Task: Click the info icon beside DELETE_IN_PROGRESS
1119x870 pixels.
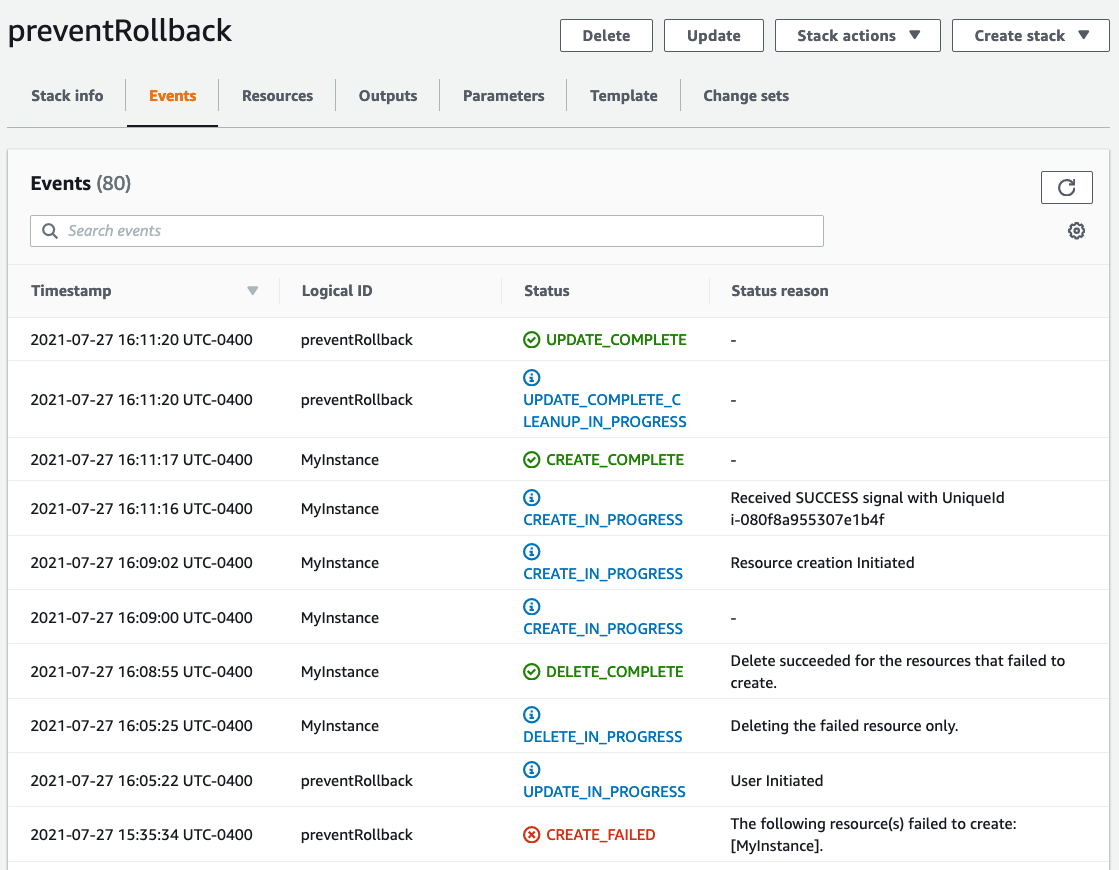Action: [x=531, y=715]
